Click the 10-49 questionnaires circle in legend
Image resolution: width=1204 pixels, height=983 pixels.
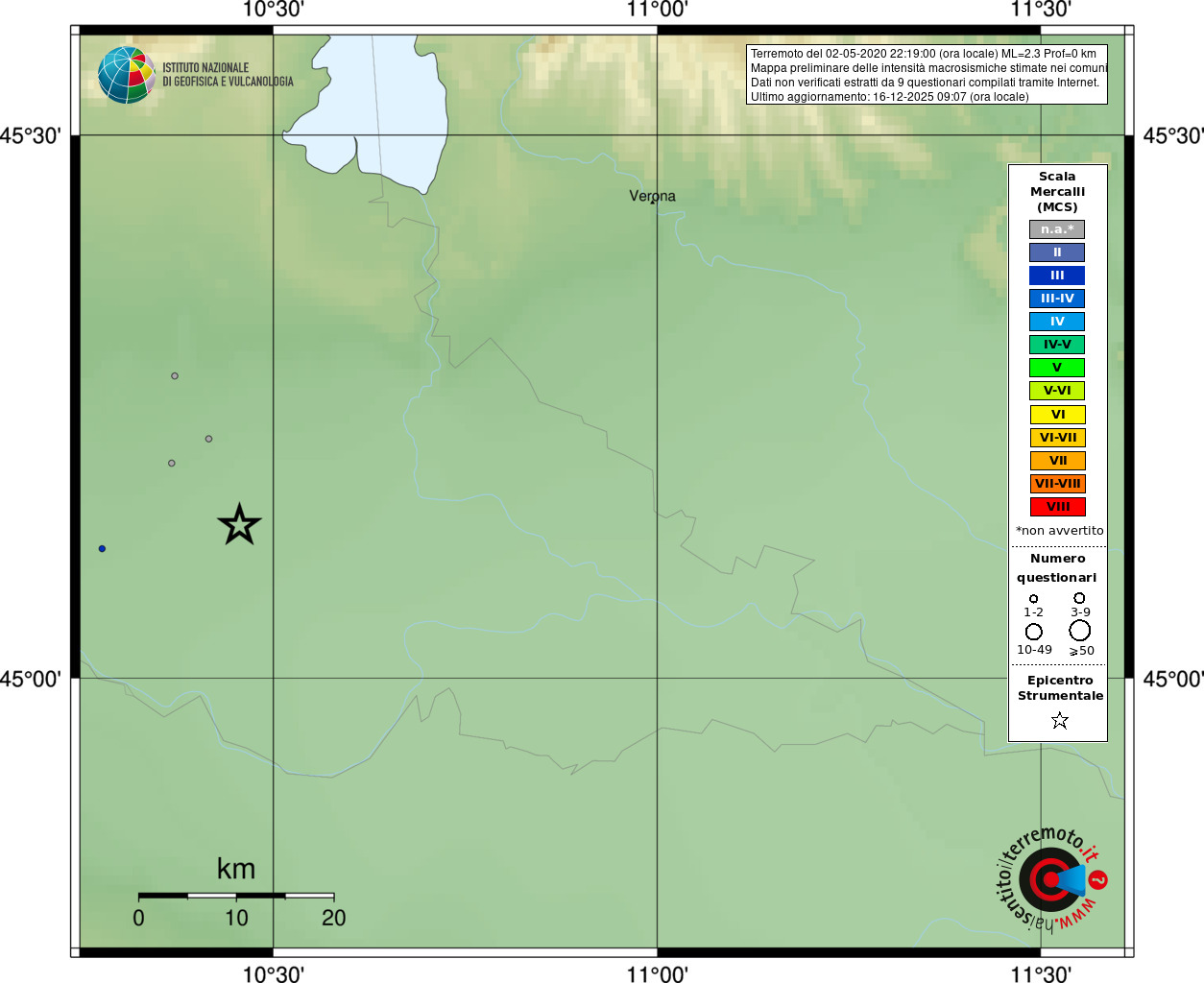pyautogui.click(x=1034, y=632)
